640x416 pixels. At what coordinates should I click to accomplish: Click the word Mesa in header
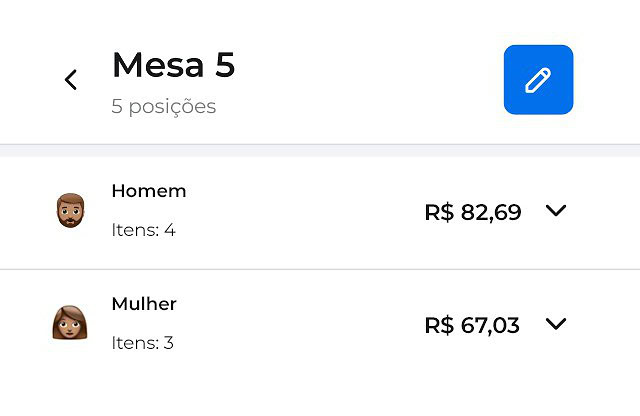pos(158,65)
